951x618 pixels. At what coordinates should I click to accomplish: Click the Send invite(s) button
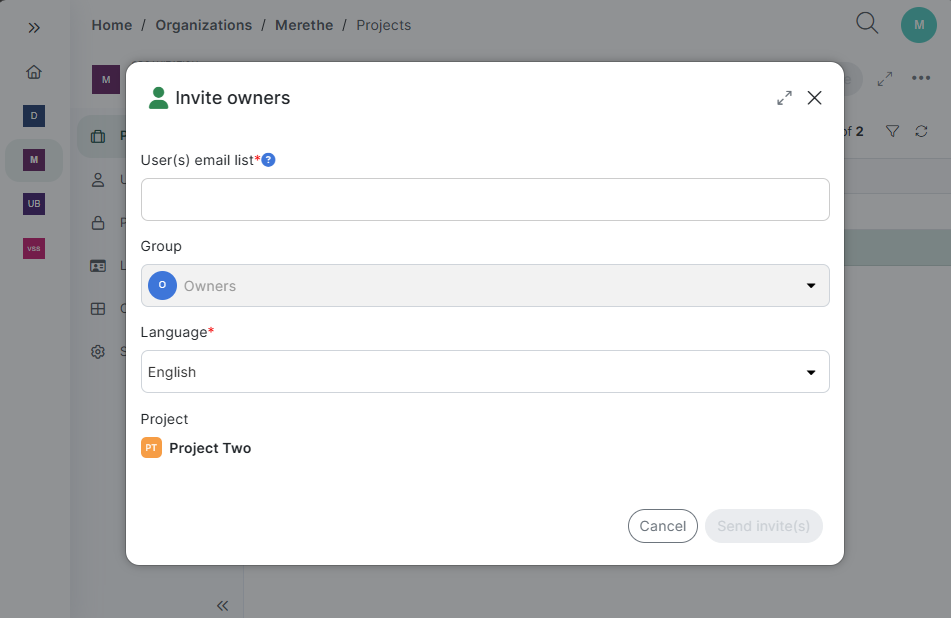(x=764, y=526)
